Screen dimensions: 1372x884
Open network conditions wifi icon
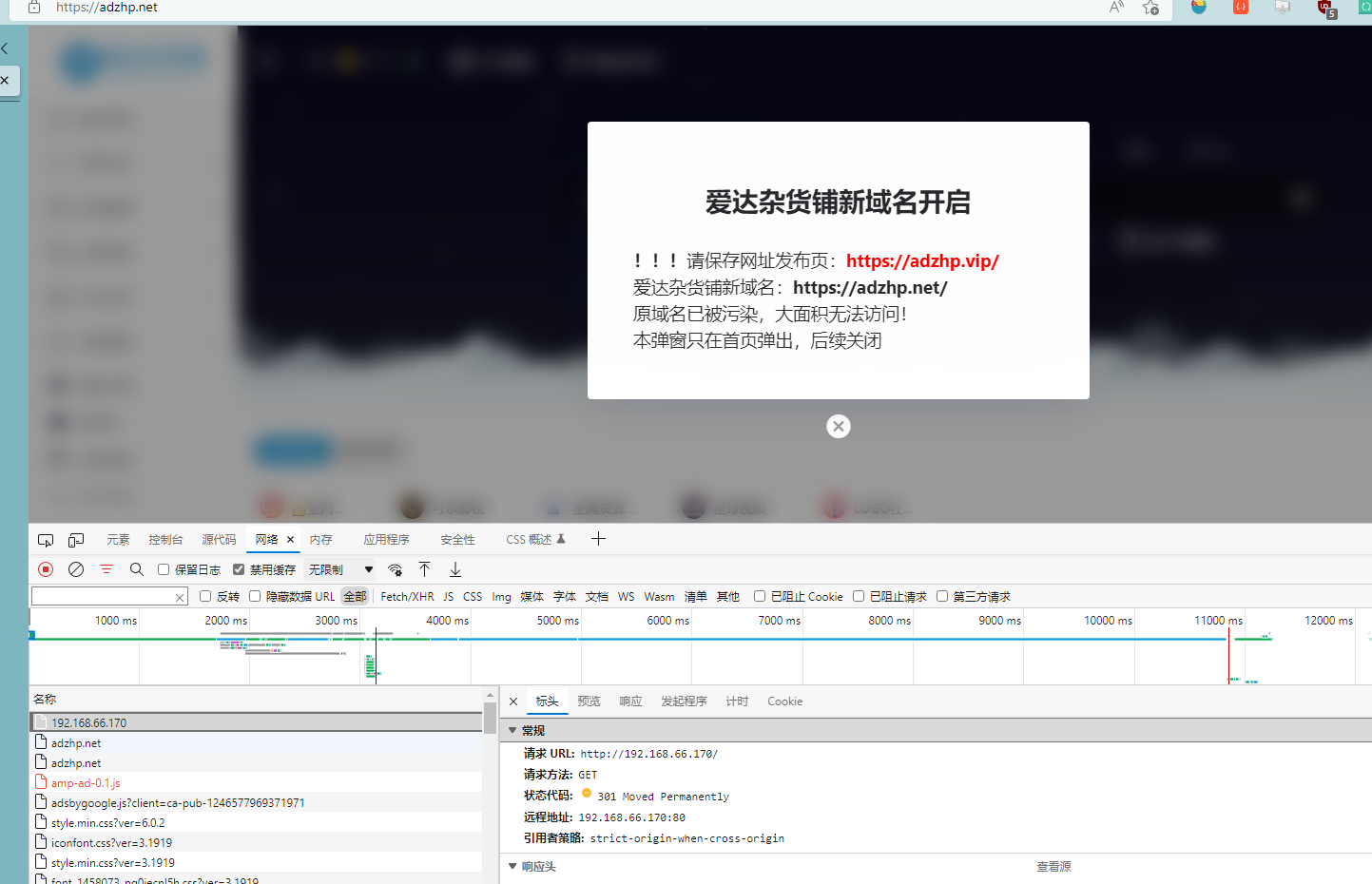[395, 569]
